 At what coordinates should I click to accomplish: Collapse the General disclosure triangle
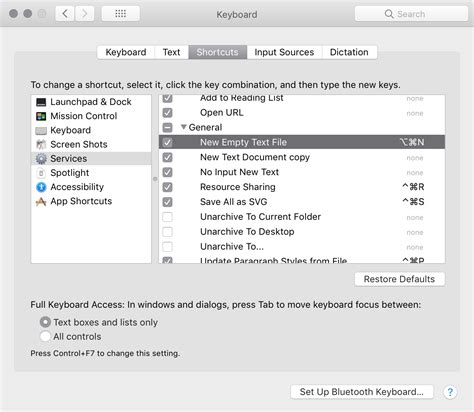(183, 127)
